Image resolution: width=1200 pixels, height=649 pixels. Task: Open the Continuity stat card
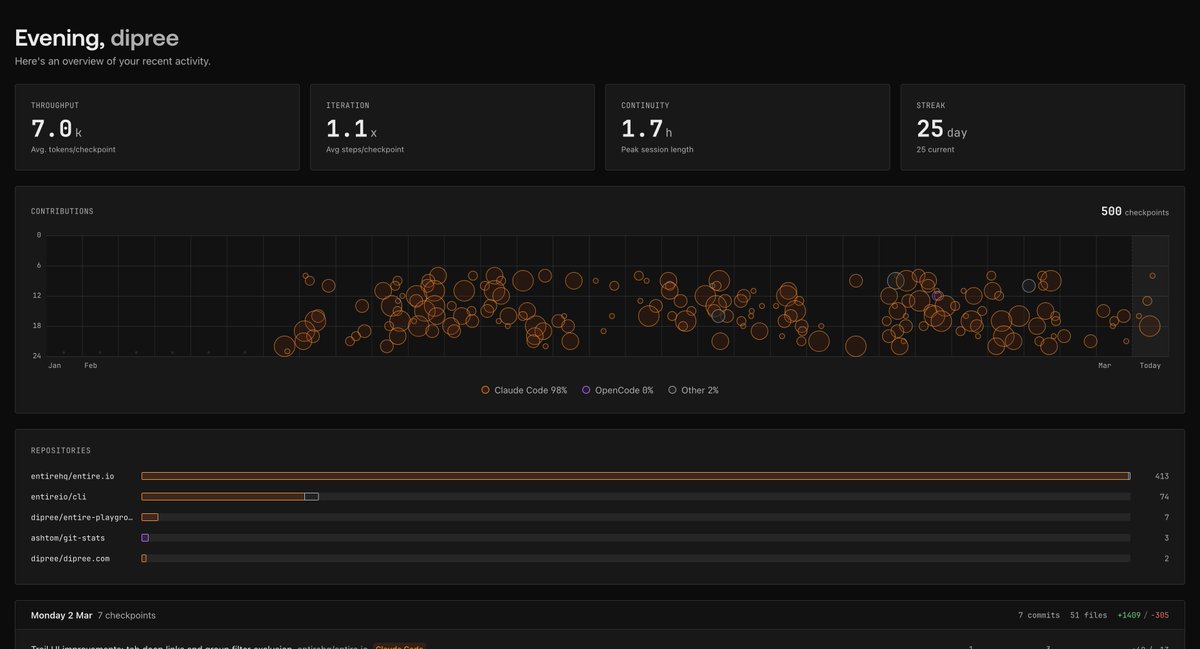(747, 127)
